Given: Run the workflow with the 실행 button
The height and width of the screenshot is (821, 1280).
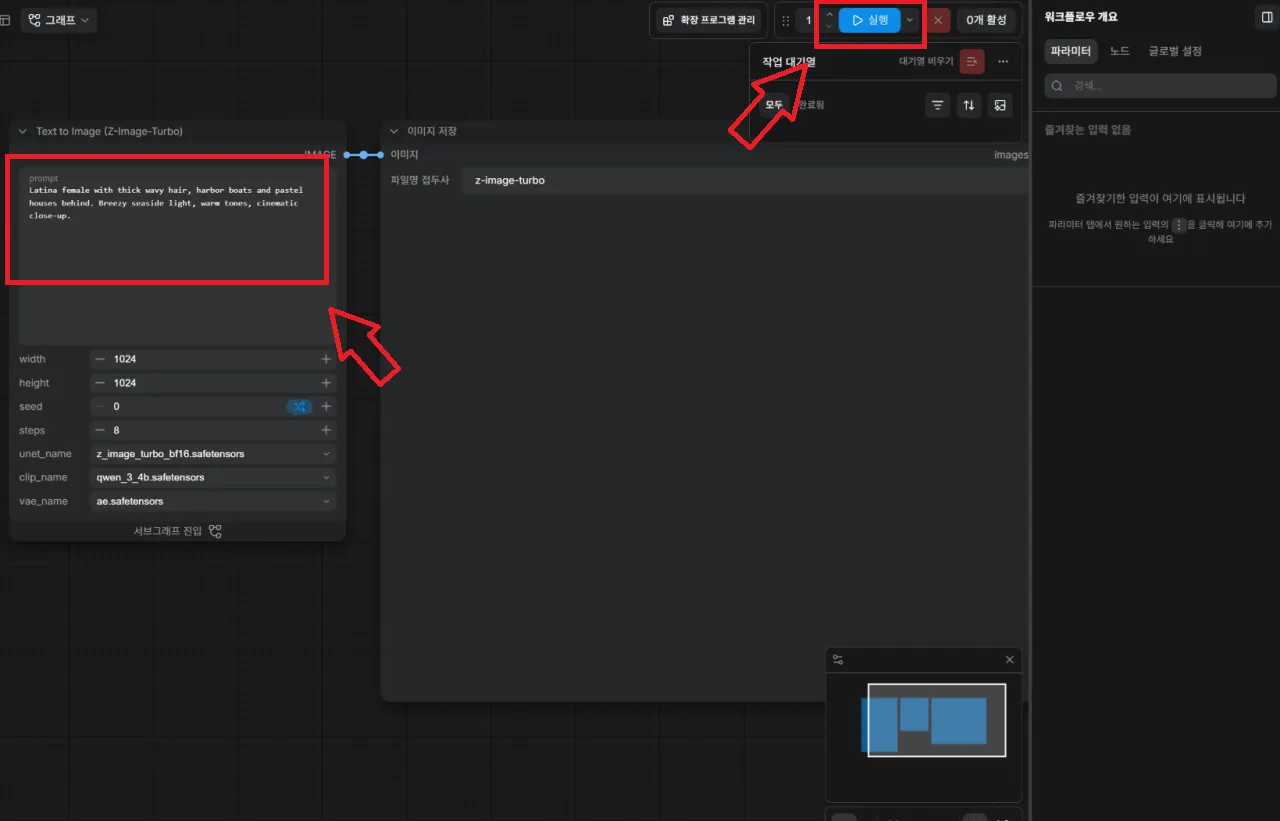Looking at the screenshot, I should (869, 20).
